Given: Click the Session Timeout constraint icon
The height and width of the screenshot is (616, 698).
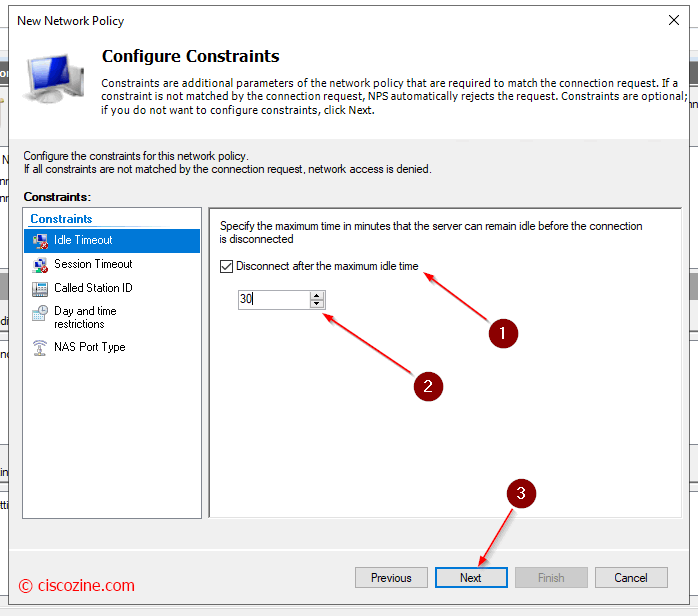Looking at the screenshot, I should pos(40,265).
